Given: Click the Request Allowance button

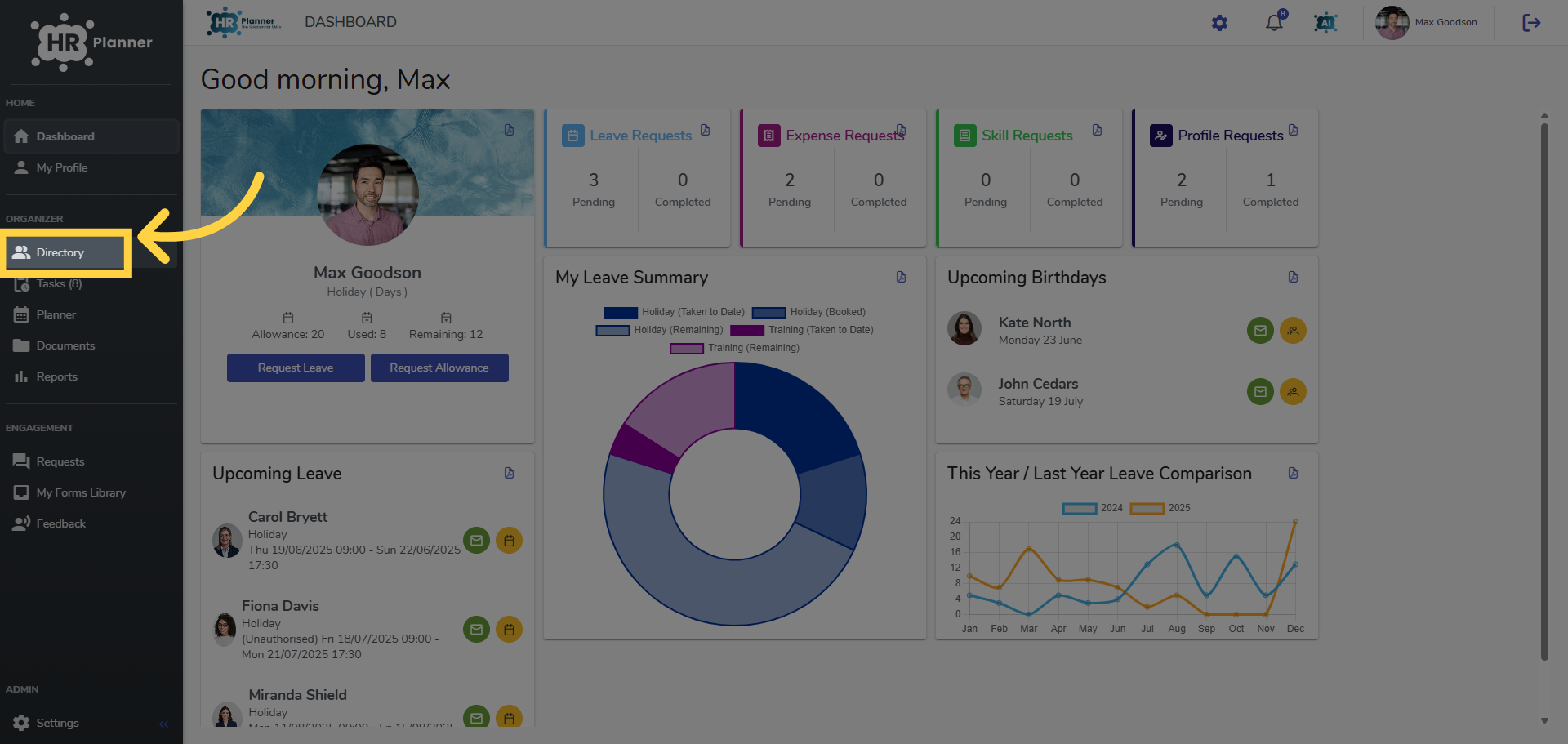Looking at the screenshot, I should 439,368.
